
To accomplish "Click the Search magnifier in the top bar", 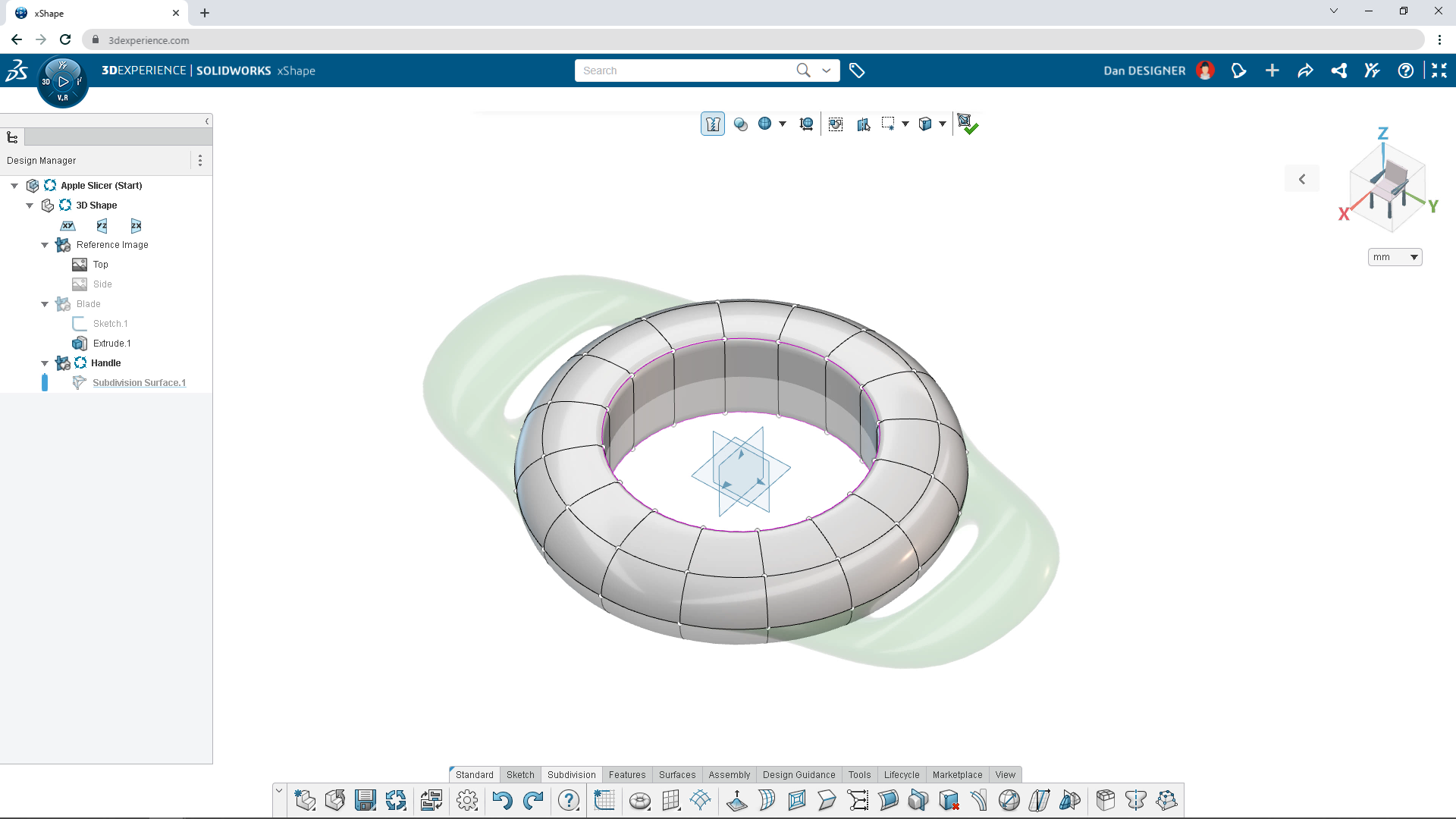I will coord(802,70).
